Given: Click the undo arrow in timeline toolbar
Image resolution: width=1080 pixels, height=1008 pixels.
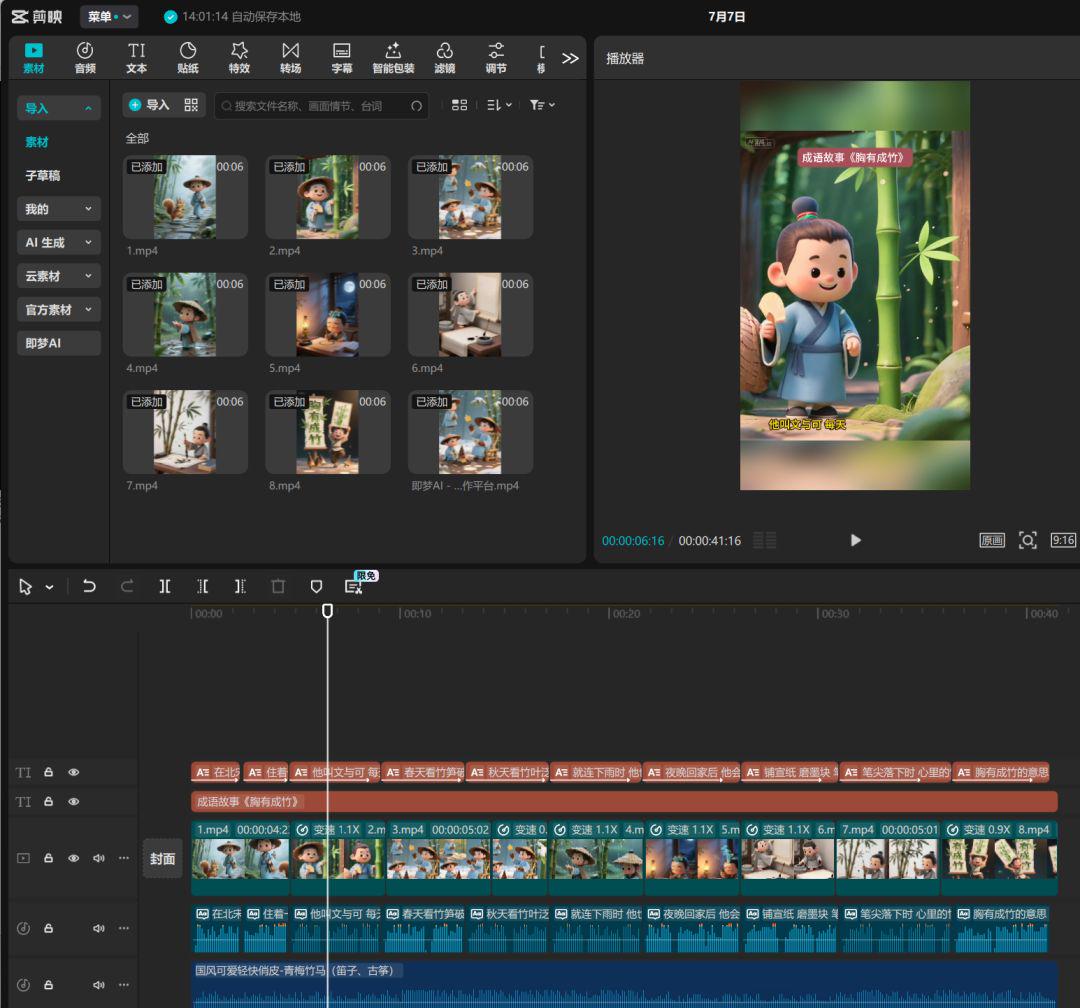Looking at the screenshot, I should pos(89,586).
